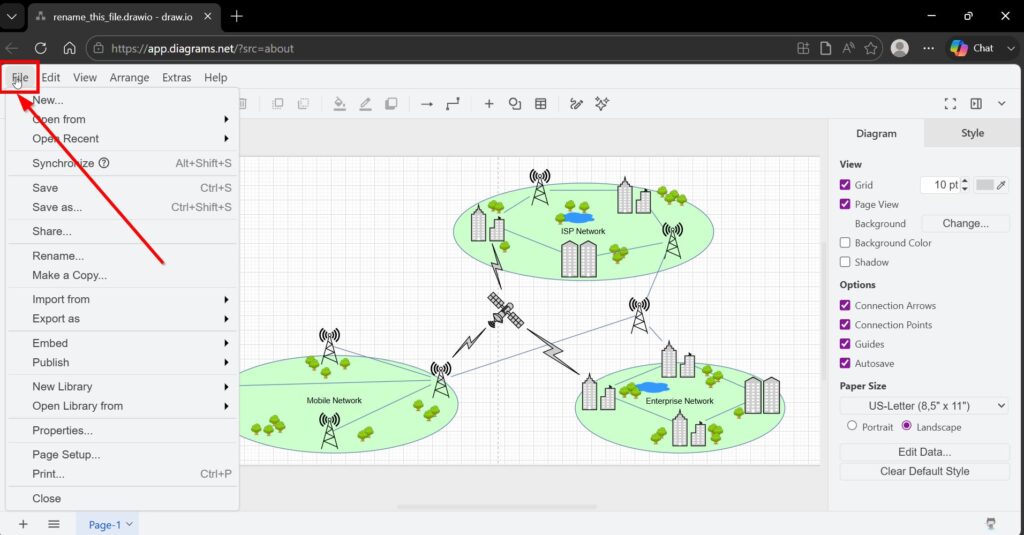Image resolution: width=1024 pixels, height=535 pixels.
Task: Open the US-Letter paper size dropdown
Action: click(924, 406)
